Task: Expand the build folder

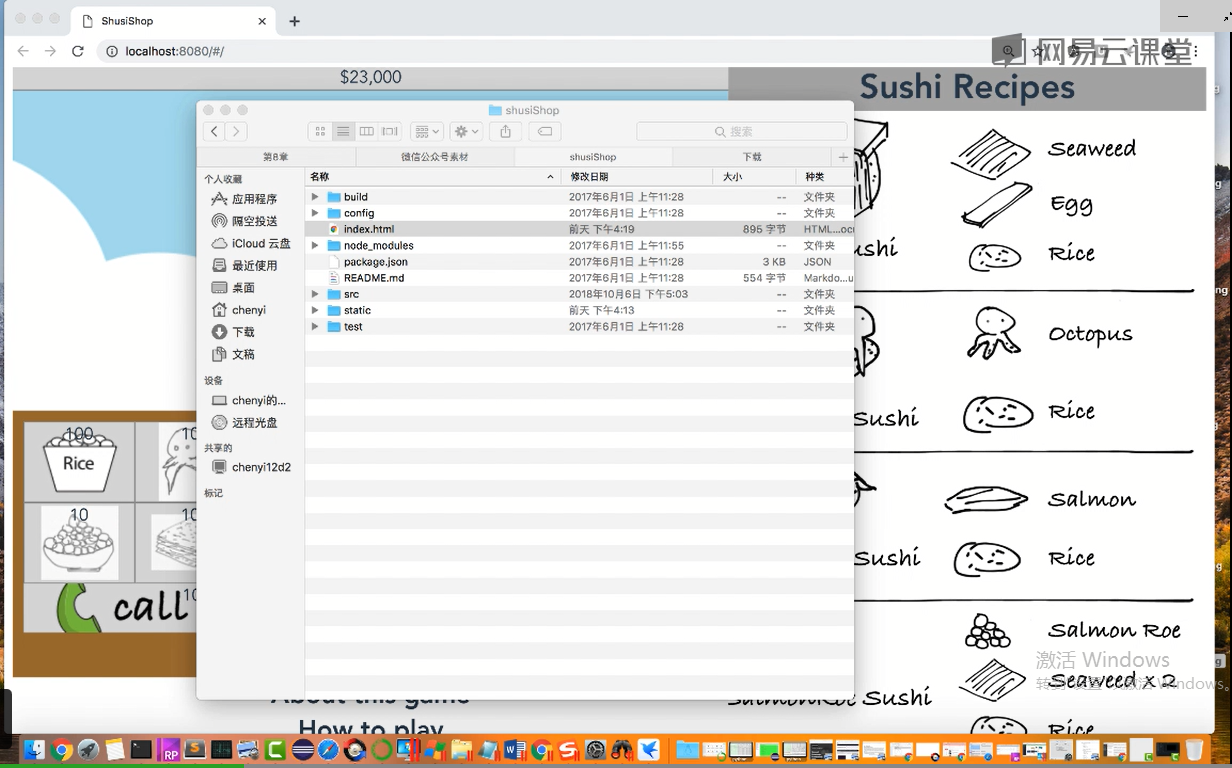Action: pyautogui.click(x=315, y=197)
